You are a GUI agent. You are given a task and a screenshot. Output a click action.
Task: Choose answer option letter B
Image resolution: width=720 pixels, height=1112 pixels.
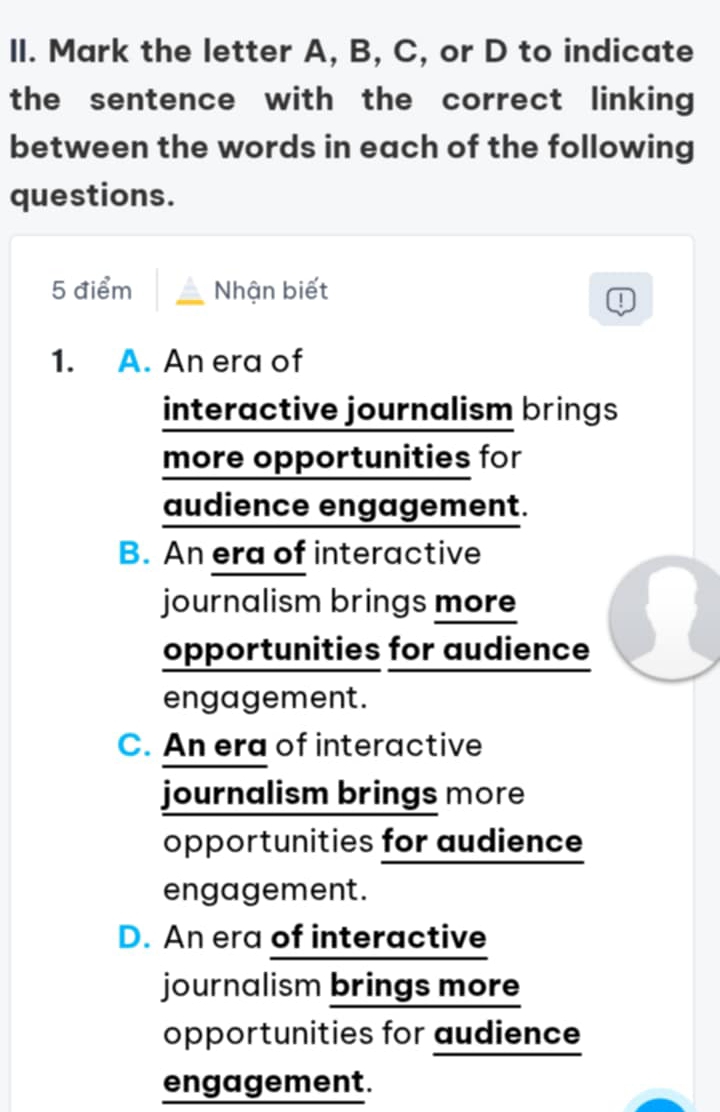pyautogui.click(x=133, y=554)
